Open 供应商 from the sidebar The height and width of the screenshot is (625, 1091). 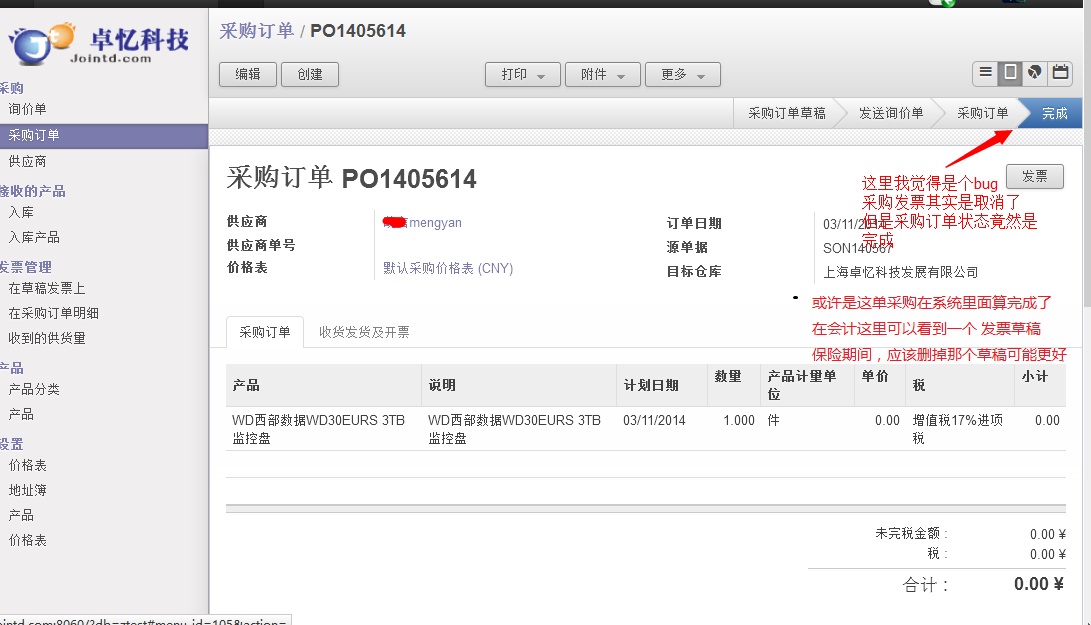pyautogui.click(x=28, y=161)
